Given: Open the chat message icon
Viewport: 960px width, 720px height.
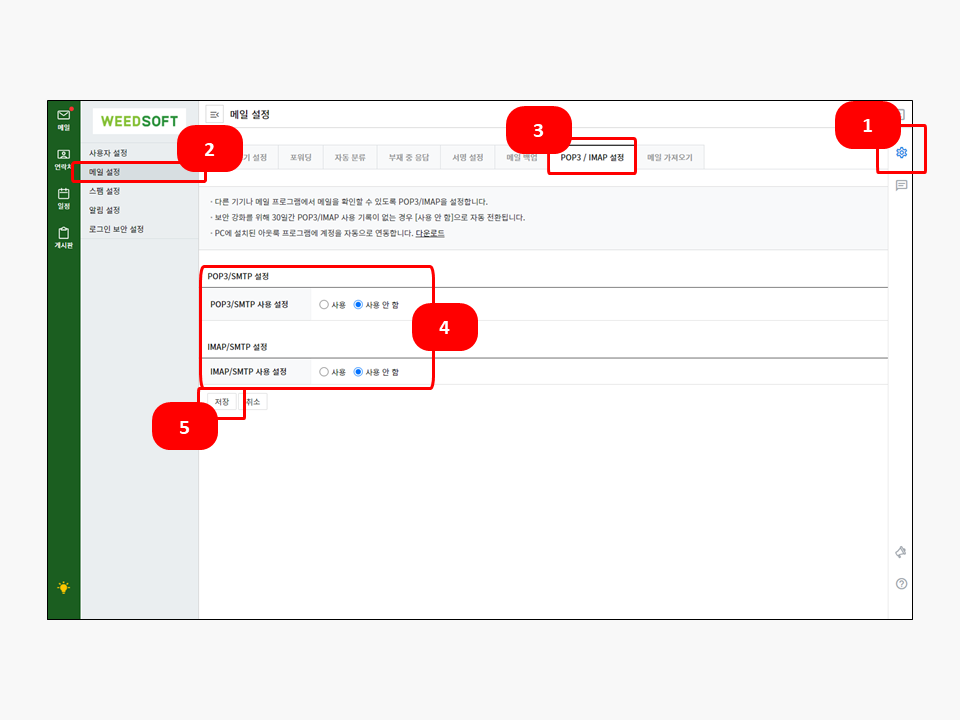Looking at the screenshot, I should (x=901, y=186).
